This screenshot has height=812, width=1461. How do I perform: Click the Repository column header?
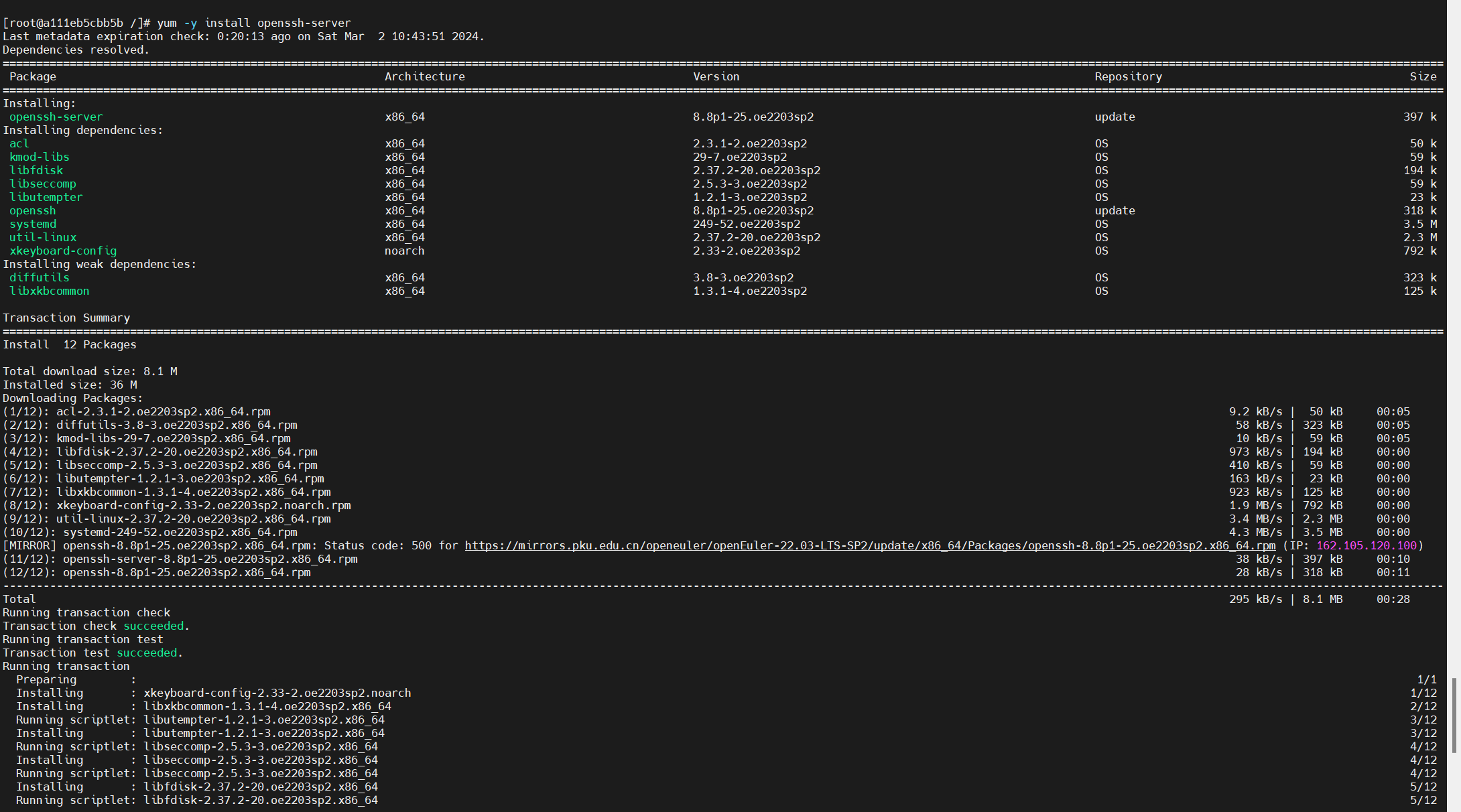[1129, 76]
